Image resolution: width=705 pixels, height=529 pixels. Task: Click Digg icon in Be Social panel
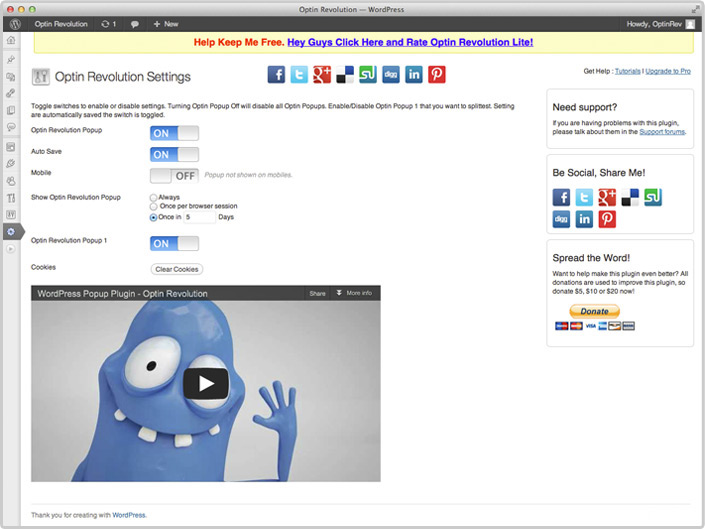(x=561, y=219)
